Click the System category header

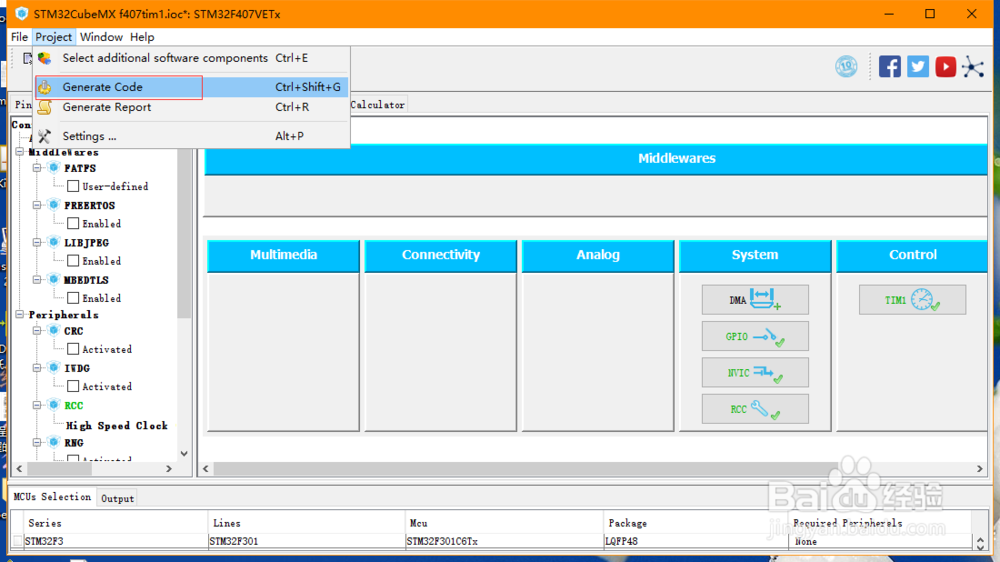pyautogui.click(x=754, y=255)
